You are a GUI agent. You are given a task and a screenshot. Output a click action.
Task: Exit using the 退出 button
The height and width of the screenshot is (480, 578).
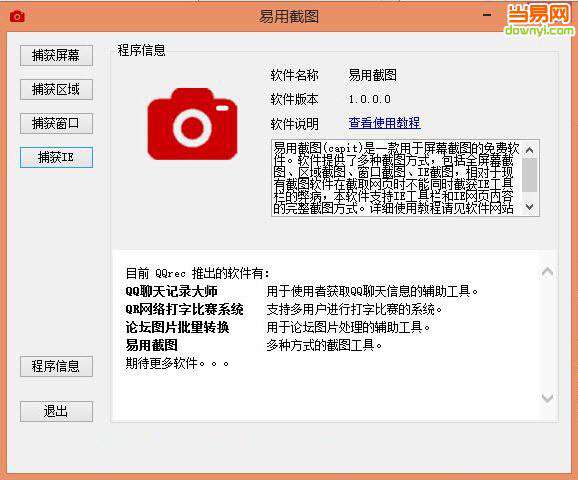56,411
